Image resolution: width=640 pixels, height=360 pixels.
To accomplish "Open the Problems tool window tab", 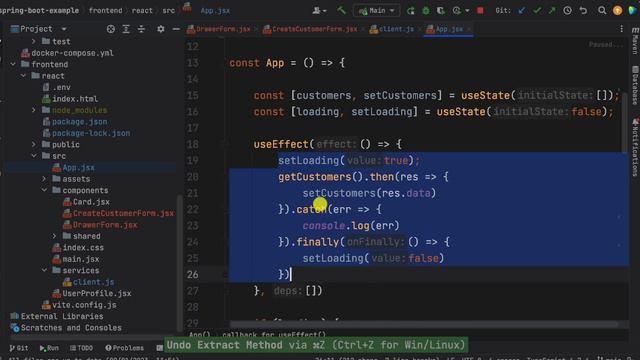I will (124, 348).
